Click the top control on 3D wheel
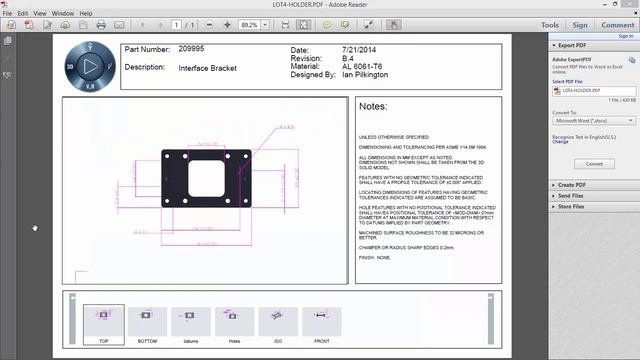The height and width of the screenshot is (360, 640). (x=90, y=47)
